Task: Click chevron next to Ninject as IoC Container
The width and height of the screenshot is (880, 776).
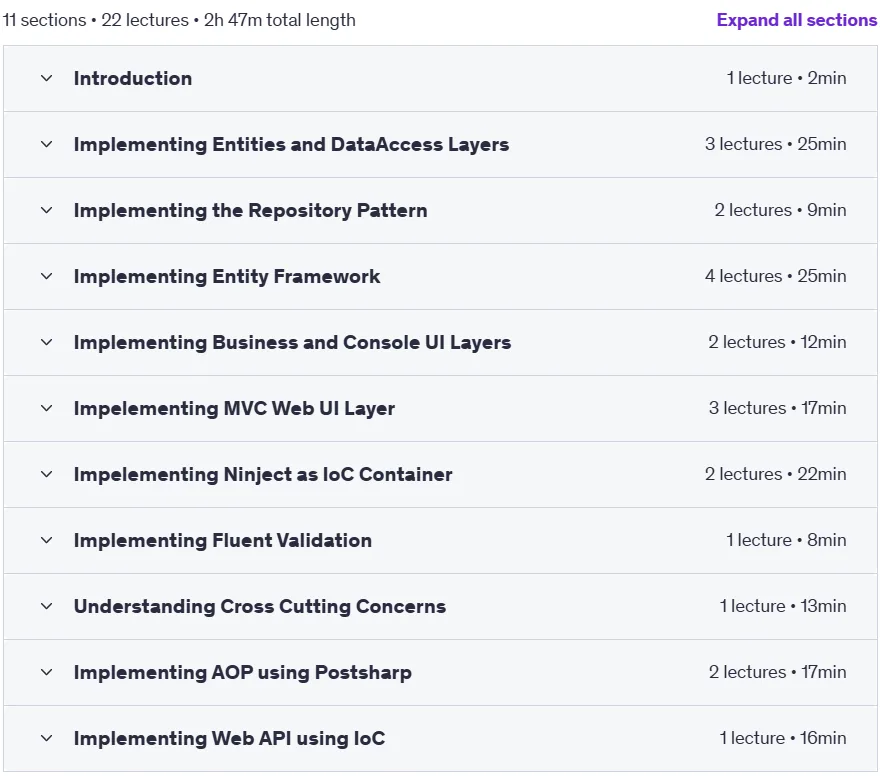Action: [47, 475]
